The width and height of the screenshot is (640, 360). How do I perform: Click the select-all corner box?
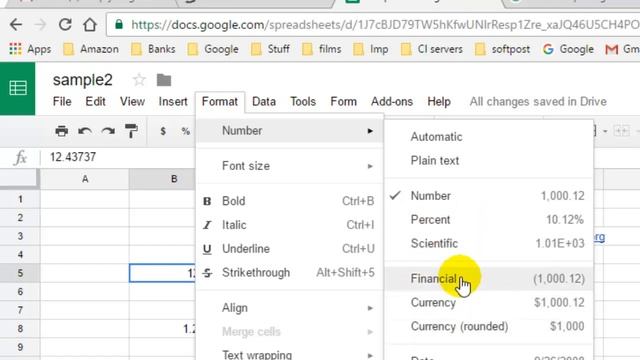click(x=19, y=179)
